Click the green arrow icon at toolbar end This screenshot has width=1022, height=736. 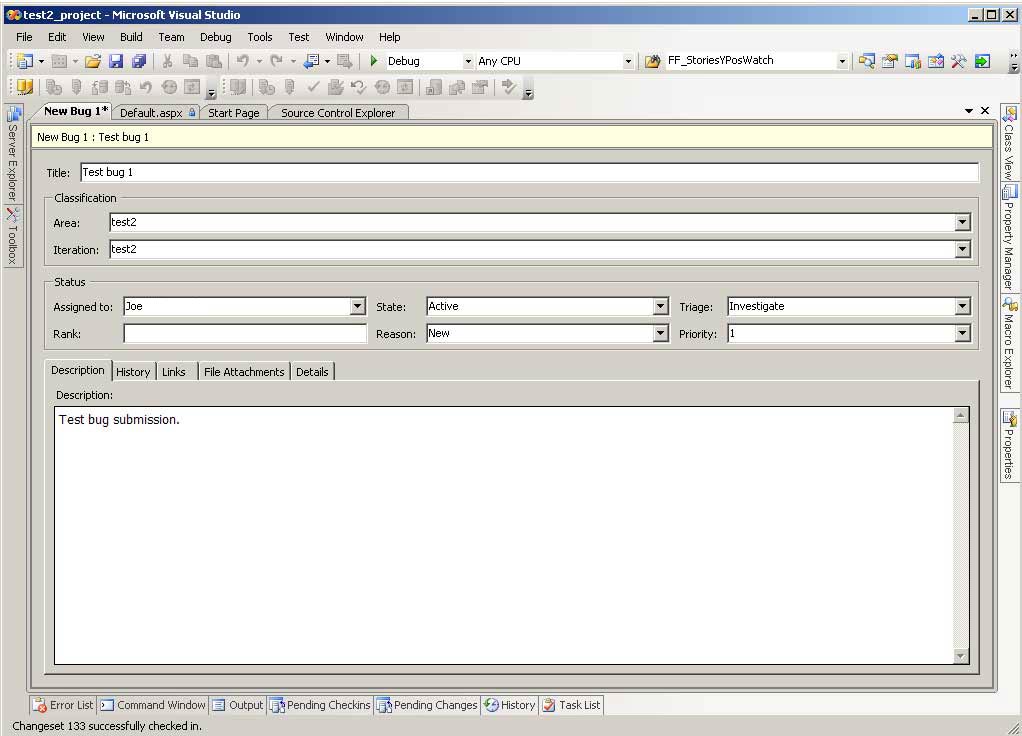(982, 61)
